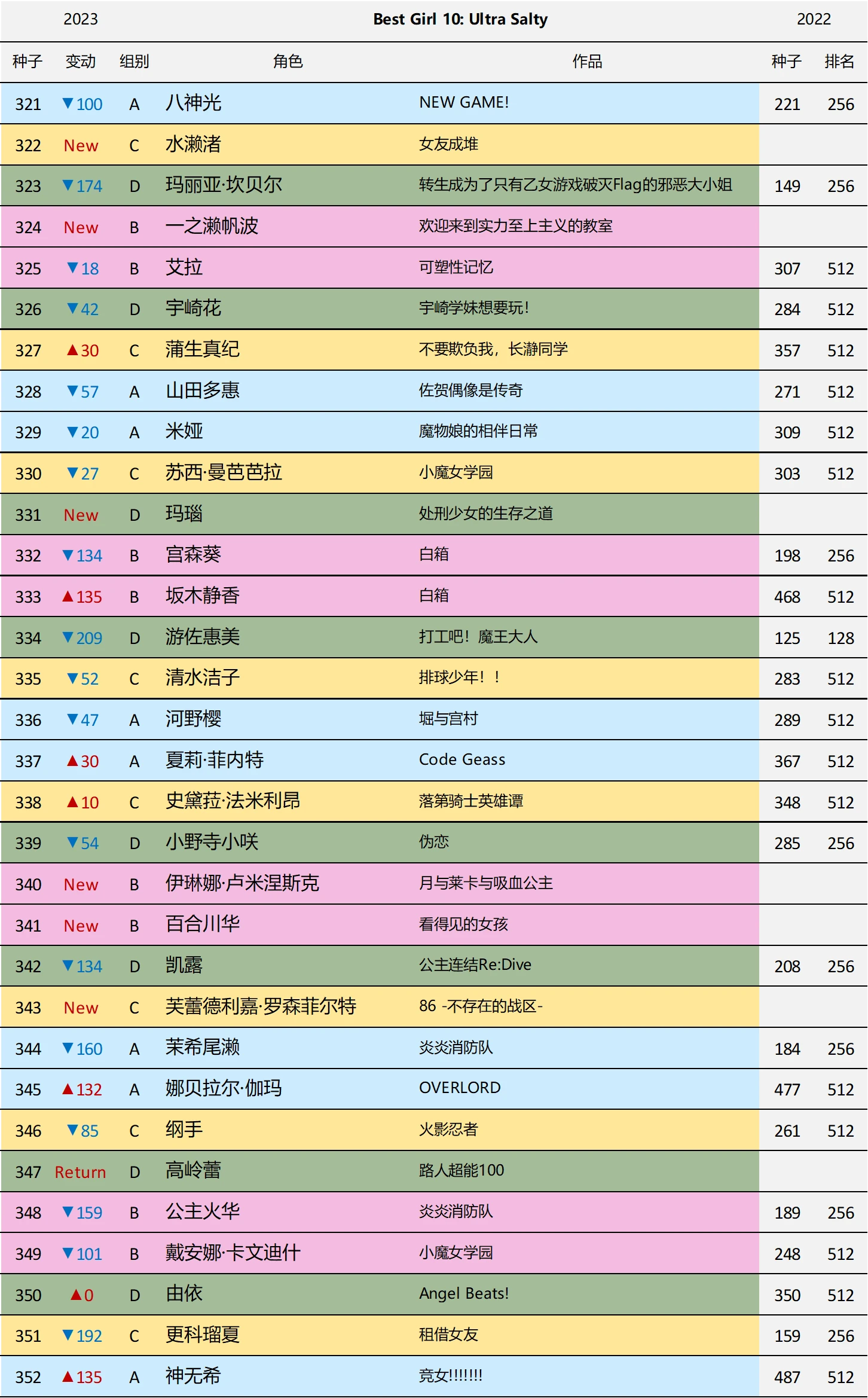The width and height of the screenshot is (868, 1398).
Task: Select work '佐贺偶像是传奇'
Action: tap(471, 390)
